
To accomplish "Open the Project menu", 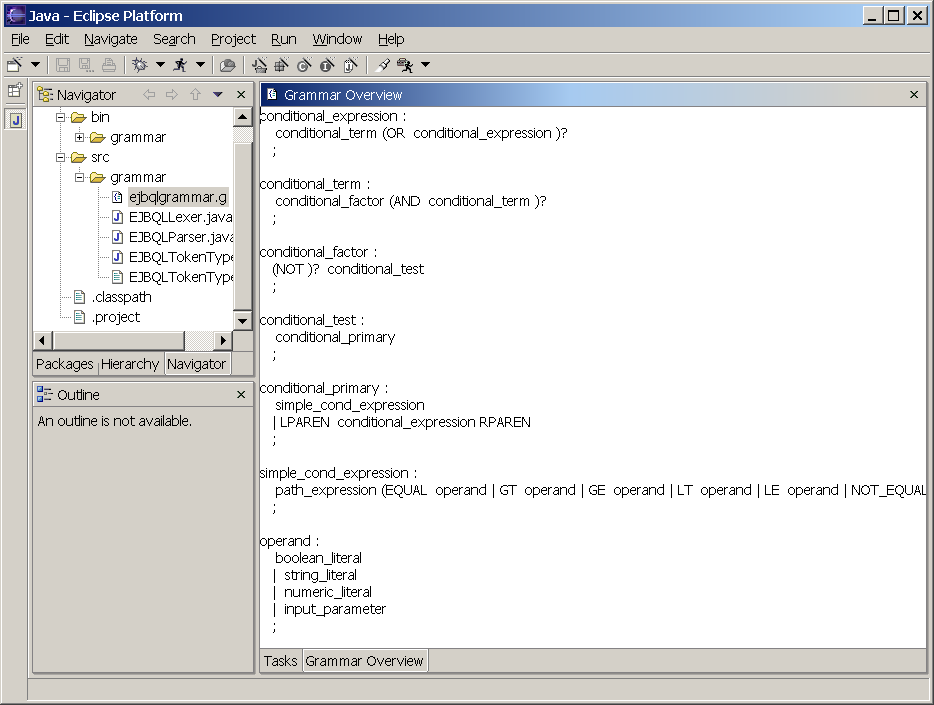I will [233, 39].
